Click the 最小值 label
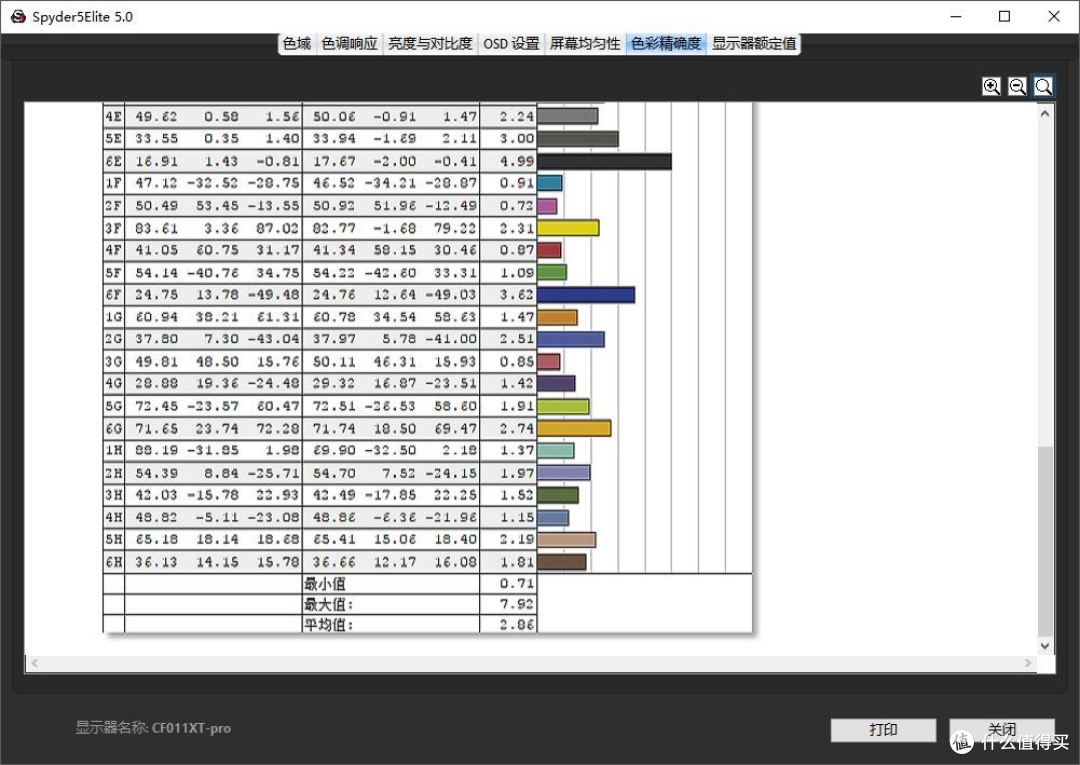The image size is (1080, 765). [324, 584]
